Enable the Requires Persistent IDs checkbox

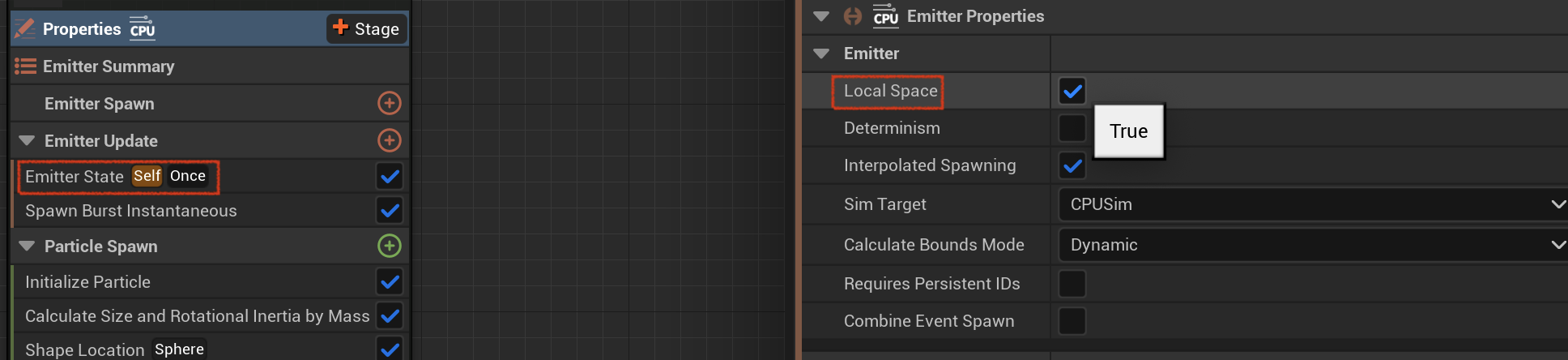pyautogui.click(x=1072, y=284)
